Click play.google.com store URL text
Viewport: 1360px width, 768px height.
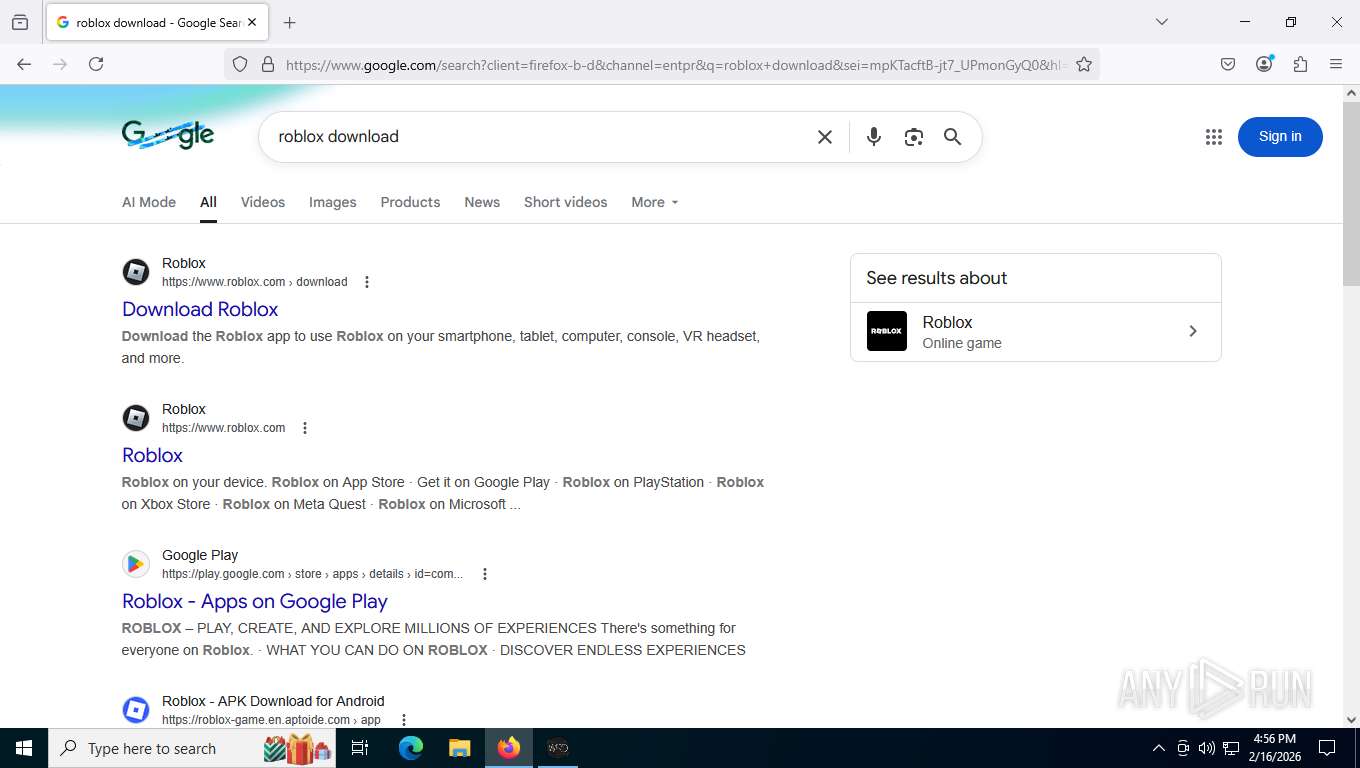(312, 574)
